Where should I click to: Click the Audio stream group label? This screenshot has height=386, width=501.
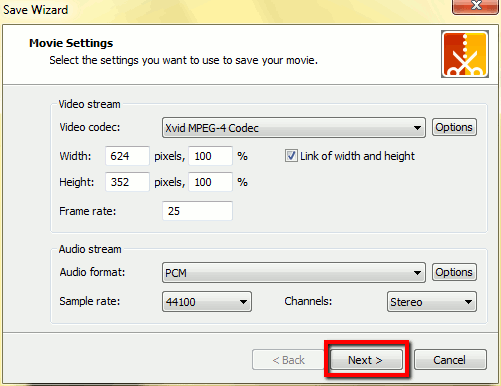click(90, 249)
